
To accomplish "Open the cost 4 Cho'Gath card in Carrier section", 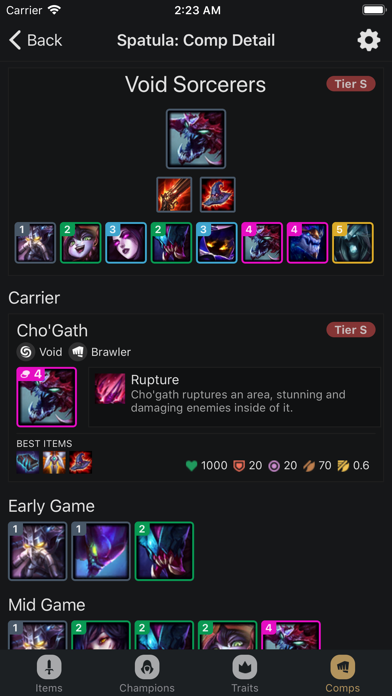I will point(47,397).
